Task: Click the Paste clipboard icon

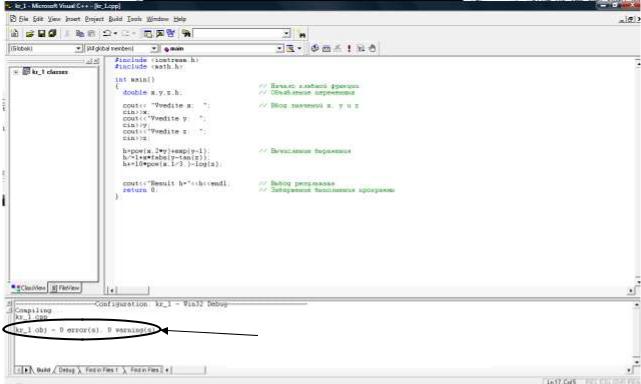Action: click(x=92, y=34)
